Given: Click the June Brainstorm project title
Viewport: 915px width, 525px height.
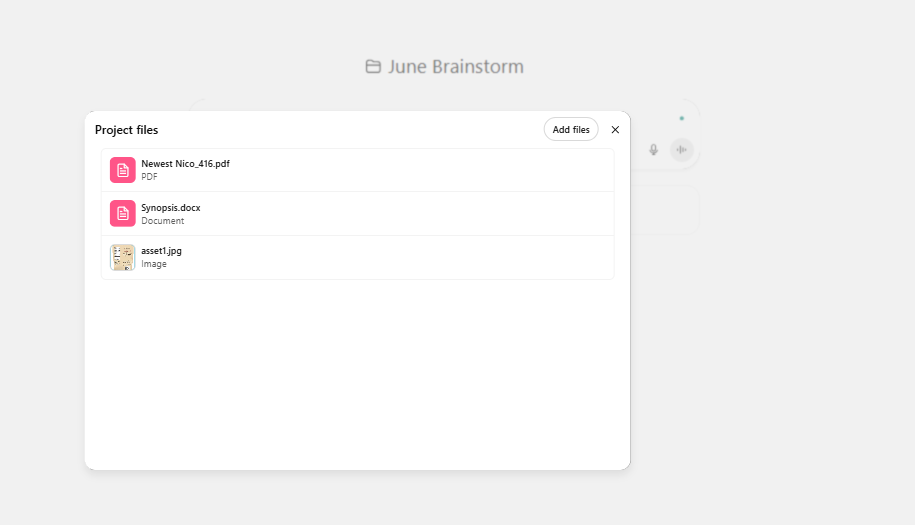Looking at the screenshot, I should 455,67.
